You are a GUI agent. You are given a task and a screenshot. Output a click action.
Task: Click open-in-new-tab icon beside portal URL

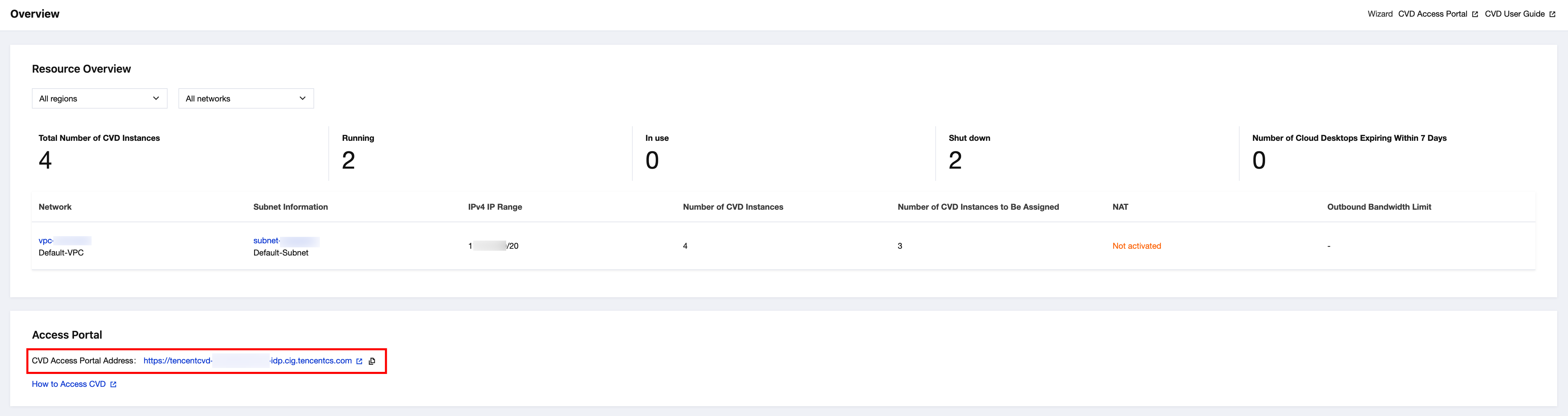(359, 361)
